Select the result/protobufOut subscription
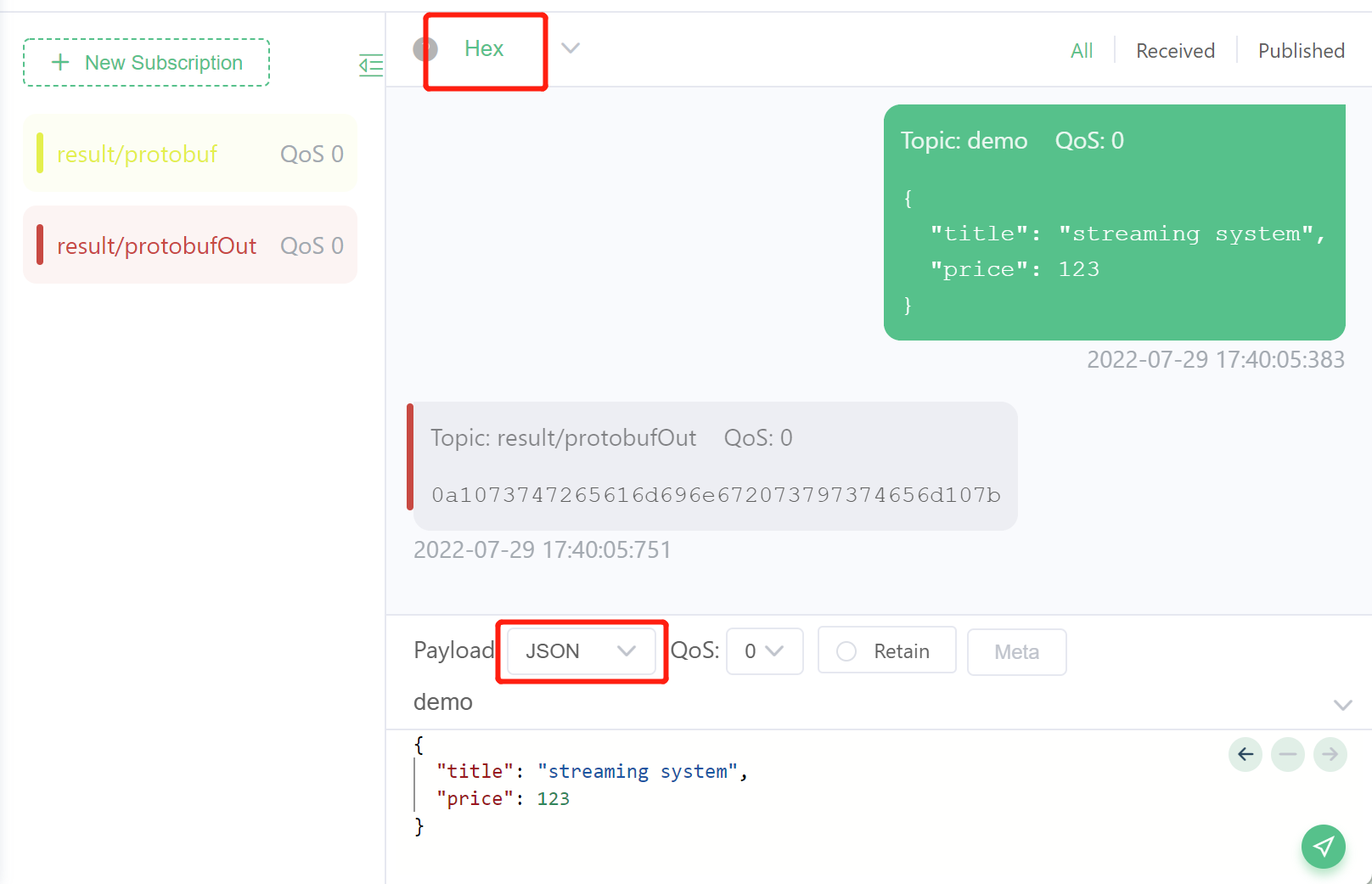 pyautogui.click(x=190, y=245)
